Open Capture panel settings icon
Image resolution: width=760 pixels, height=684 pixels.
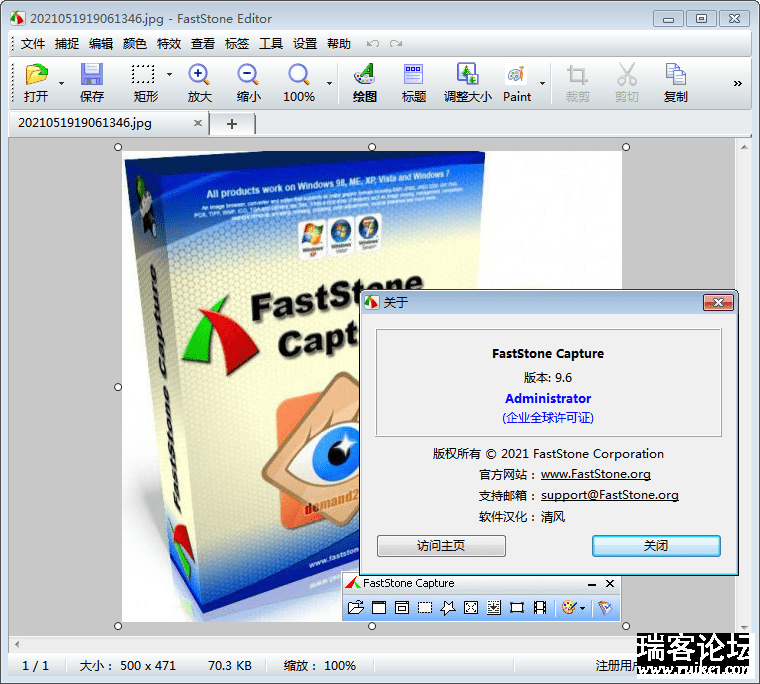pos(605,607)
